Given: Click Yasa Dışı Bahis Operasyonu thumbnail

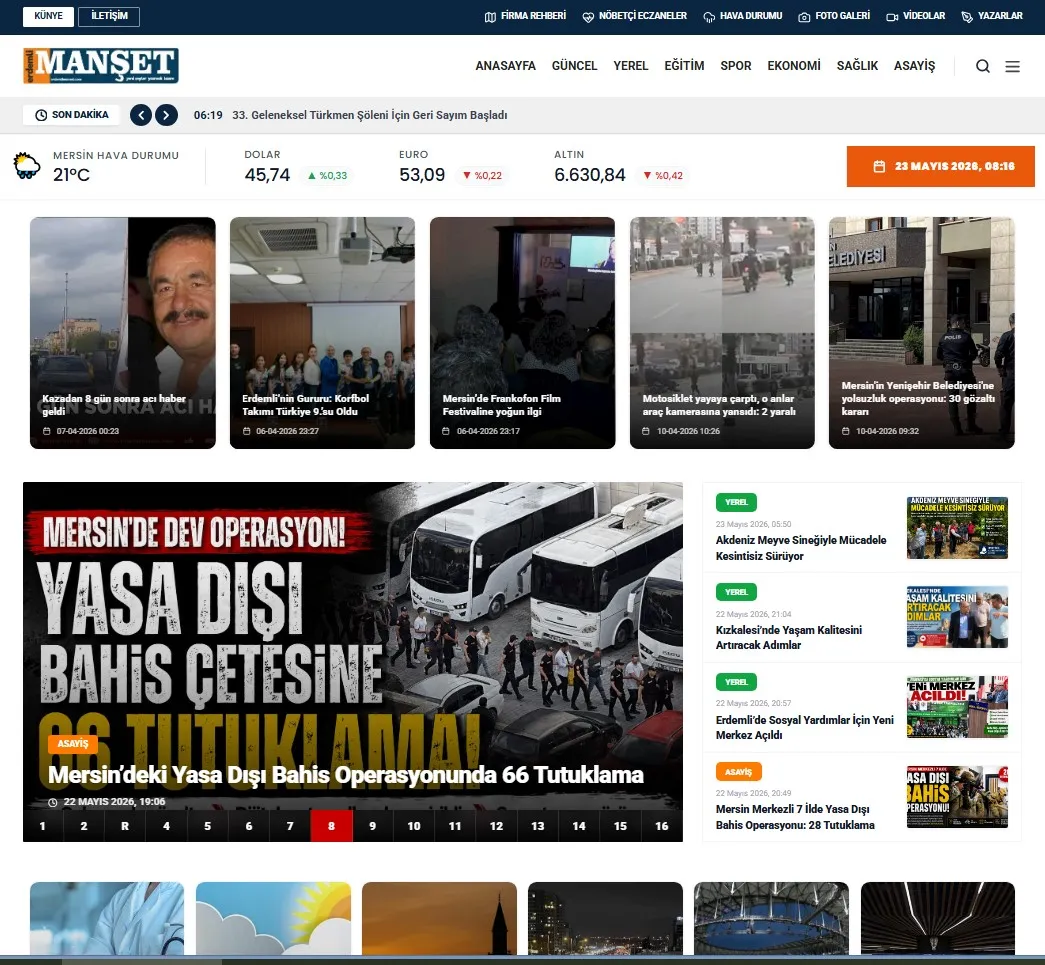Looking at the screenshot, I should pyautogui.click(x=957, y=797).
